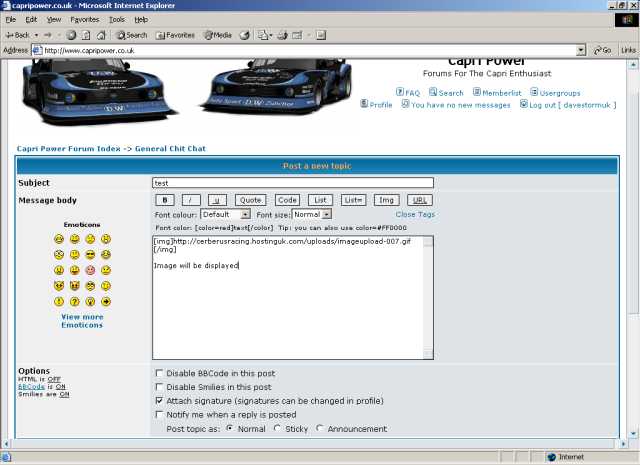Viewport: 640px width, 465px height.
Task: Open the Media toolbar button
Action: 218,35
